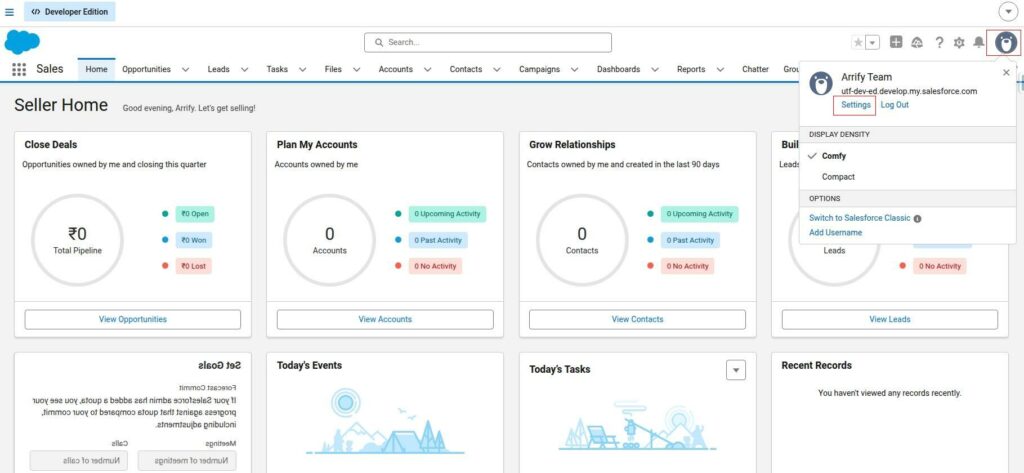Expand the Opportunities tab chevron
1024x473 pixels.
click(x=185, y=69)
